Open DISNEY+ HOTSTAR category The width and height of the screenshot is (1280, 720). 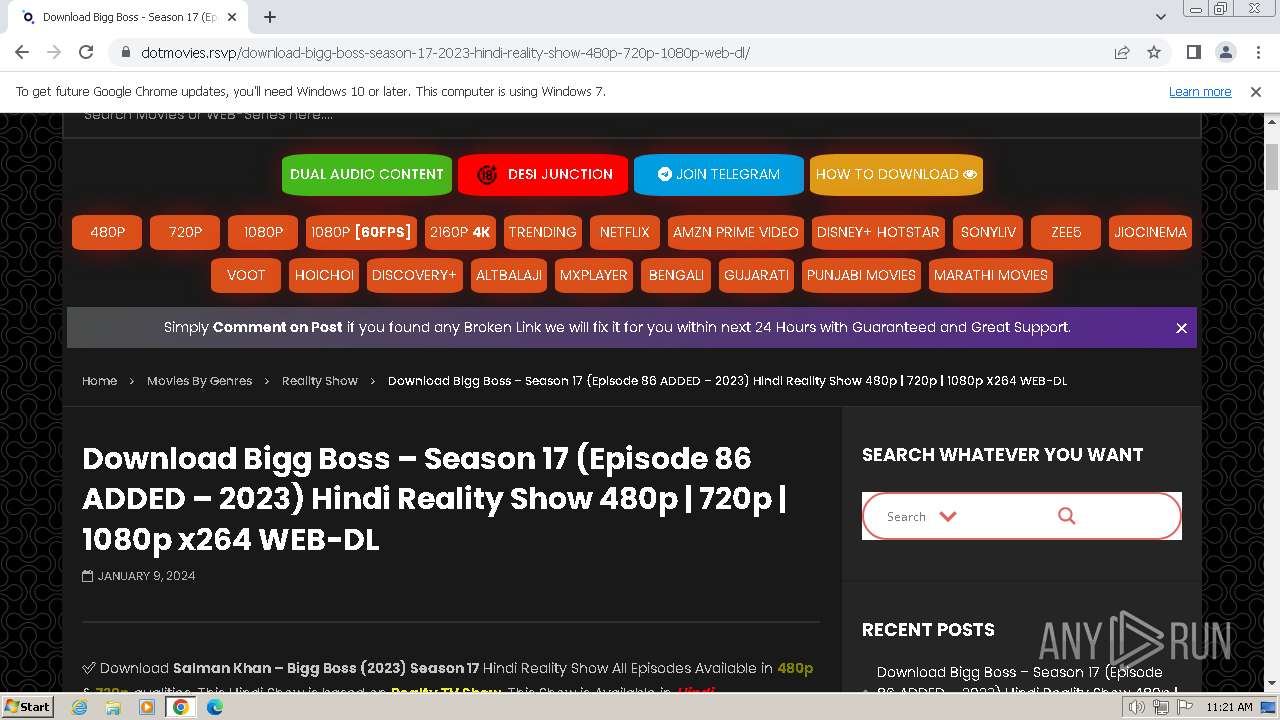click(878, 232)
